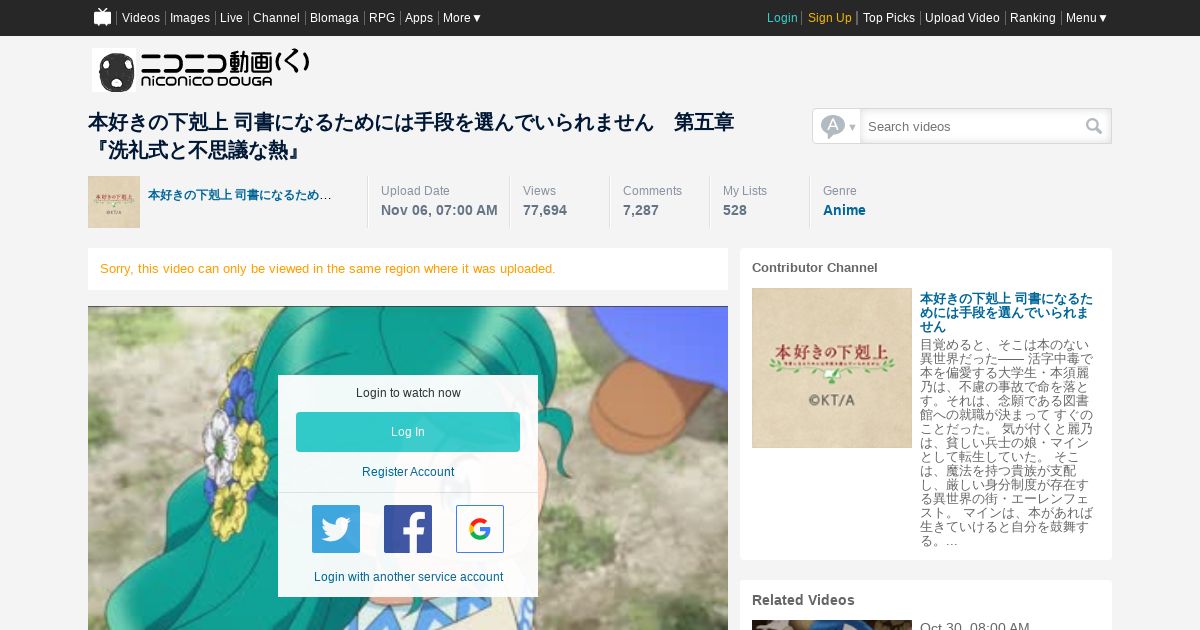Click Register Account link
This screenshot has height=630, width=1200.
(x=408, y=472)
